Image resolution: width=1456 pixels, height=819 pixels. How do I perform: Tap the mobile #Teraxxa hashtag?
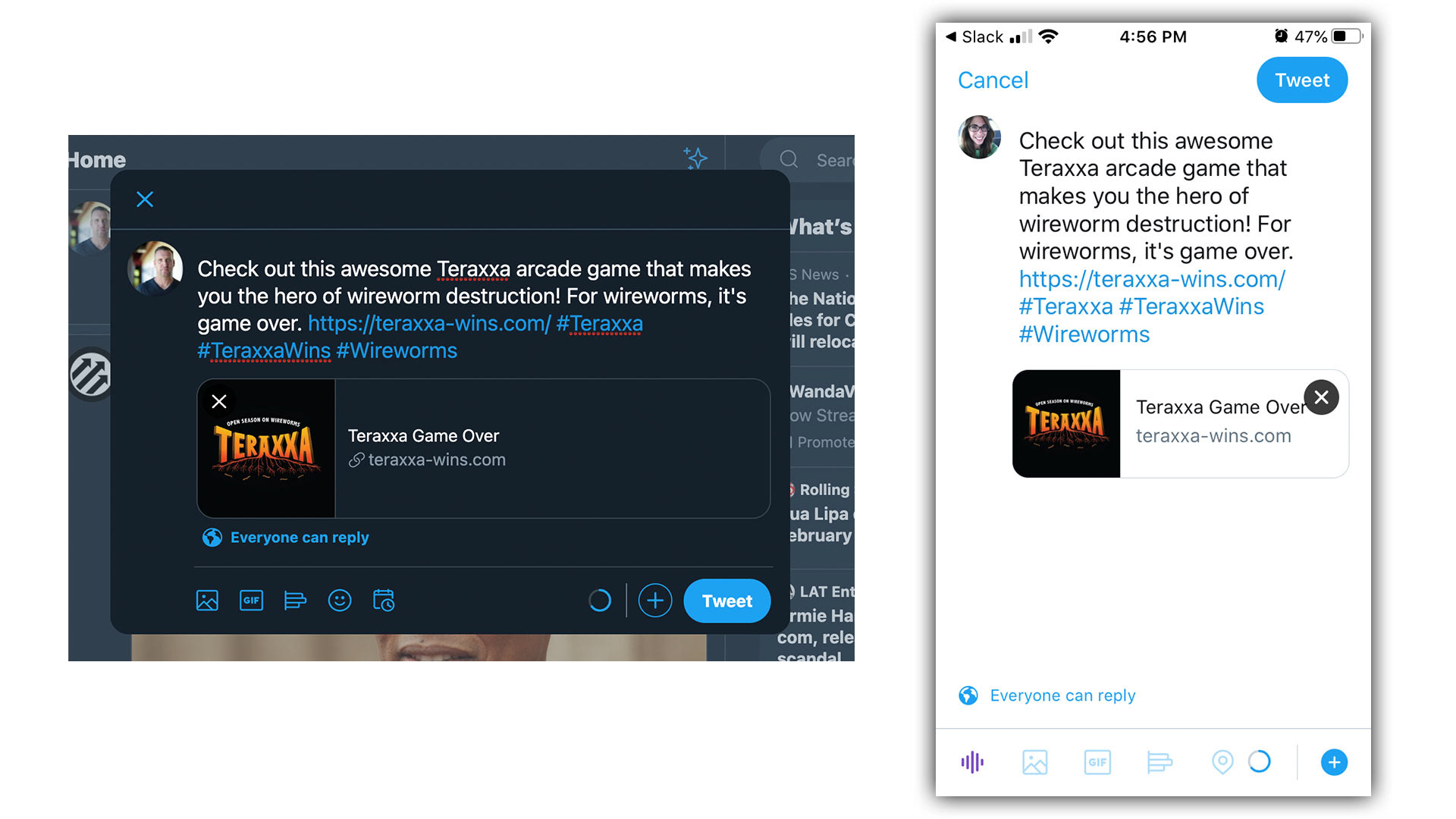pyautogui.click(x=1065, y=306)
